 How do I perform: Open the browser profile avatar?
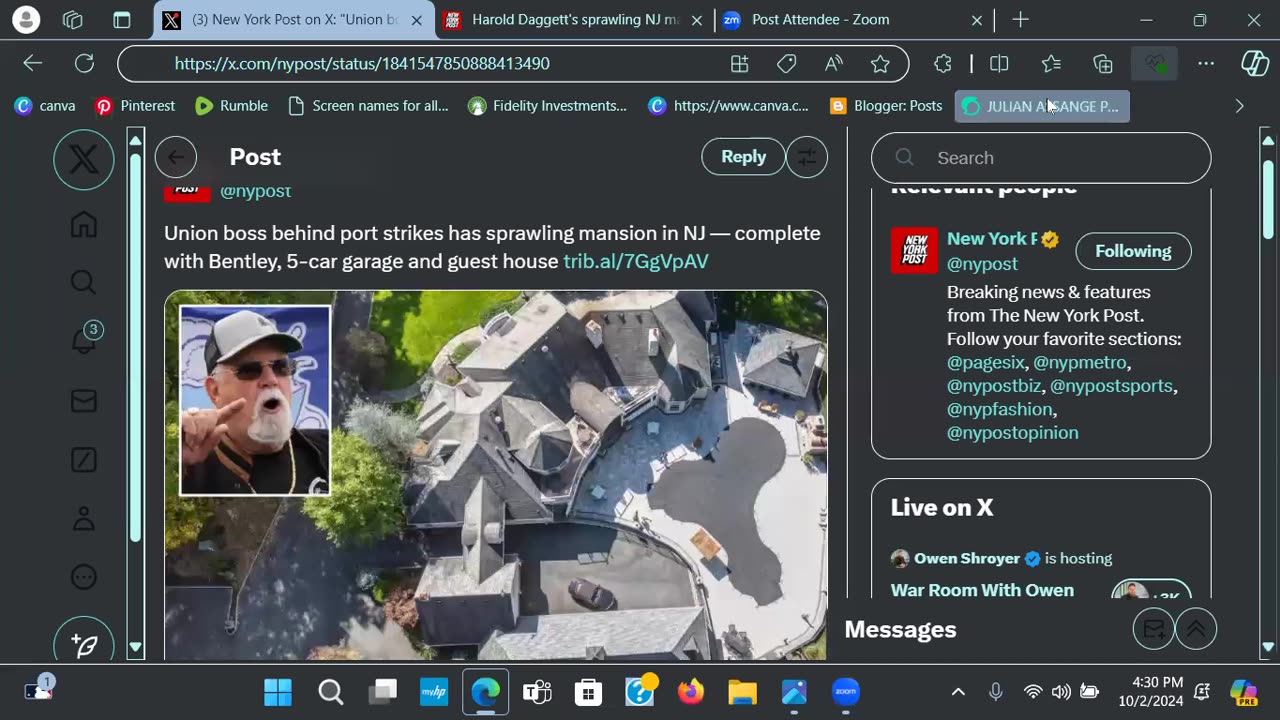(x=26, y=20)
